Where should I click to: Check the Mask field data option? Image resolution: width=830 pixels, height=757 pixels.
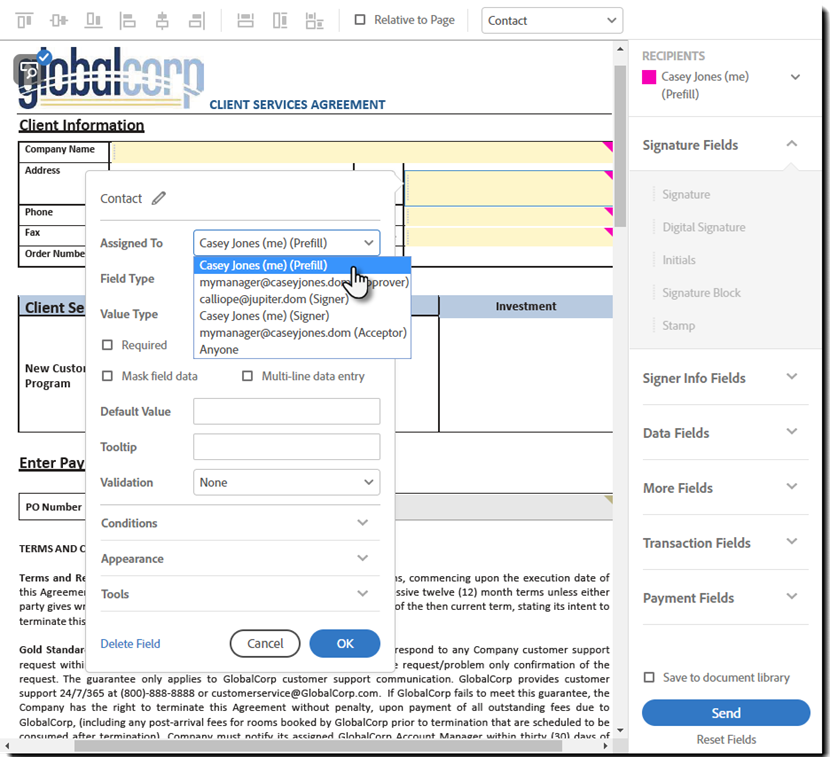[108, 376]
